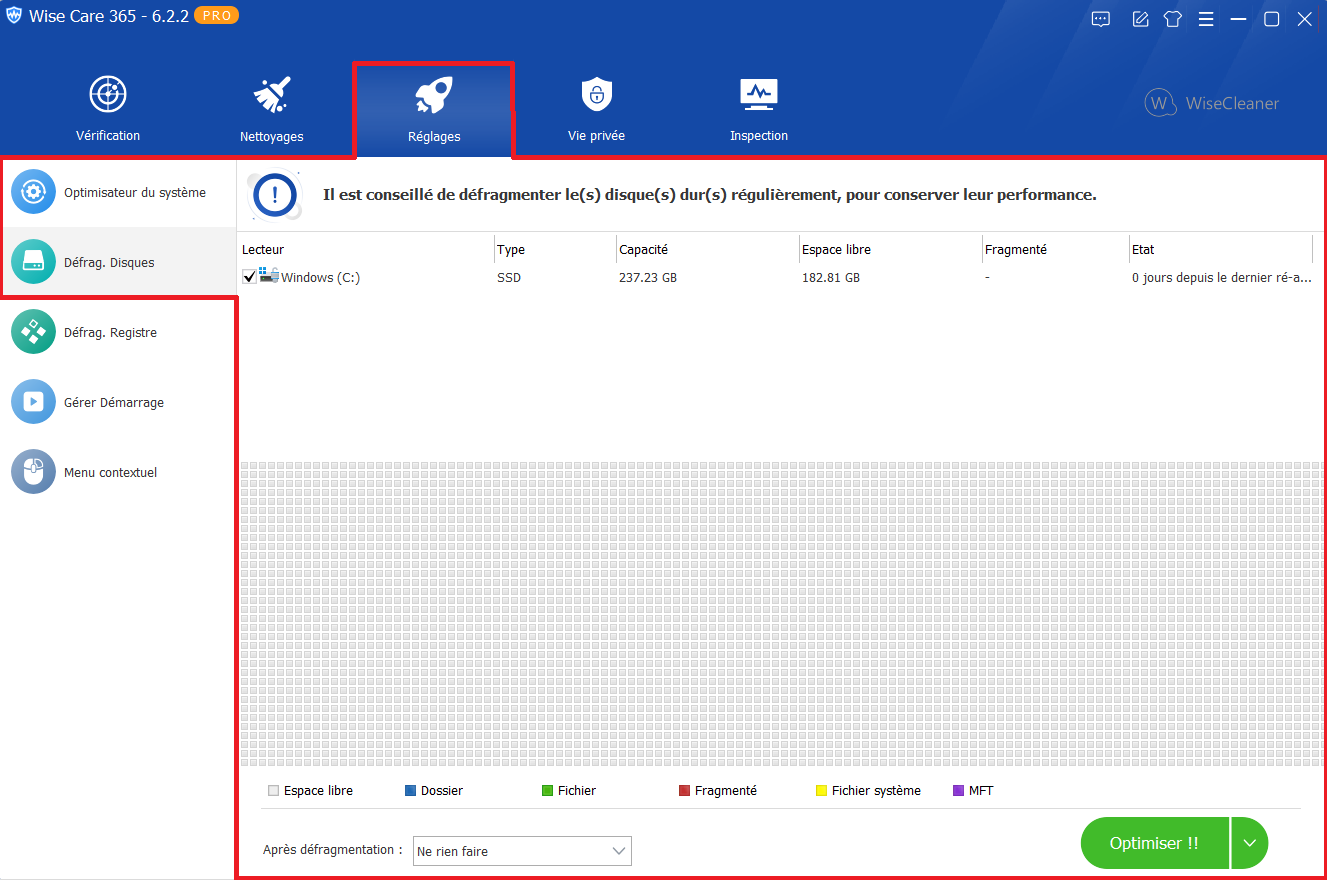The height and width of the screenshot is (880, 1327).
Task: Open Gérer Démarrage section
Action: (118, 402)
